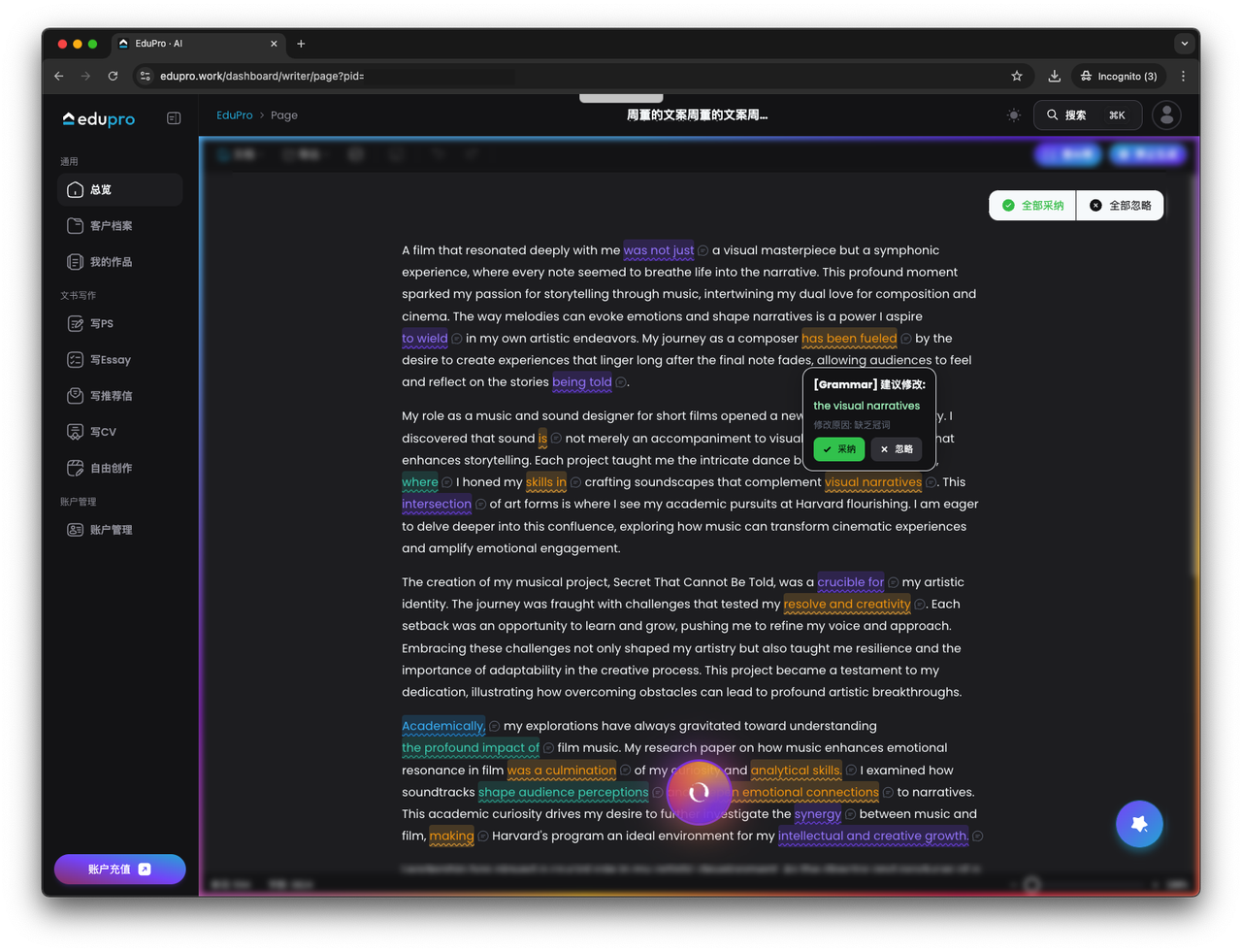Click the 账户充值 recharge button
1242x952 pixels.
pyautogui.click(x=119, y=869)
